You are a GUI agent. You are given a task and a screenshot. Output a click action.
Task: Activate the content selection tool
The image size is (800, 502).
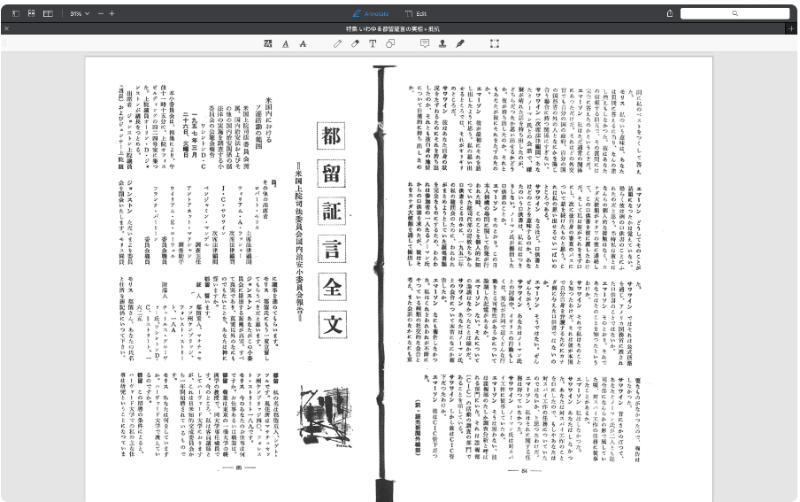494,44
